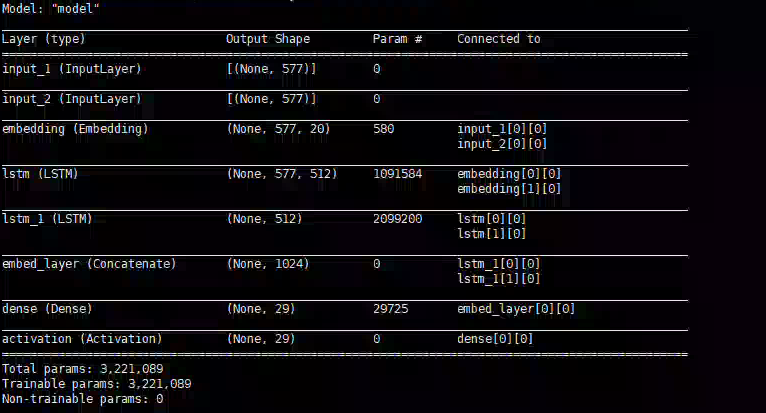Viewport: 766px width, 413px height.
Task: Select the embedding (Embedding) layer name
Action: point(75,129)
